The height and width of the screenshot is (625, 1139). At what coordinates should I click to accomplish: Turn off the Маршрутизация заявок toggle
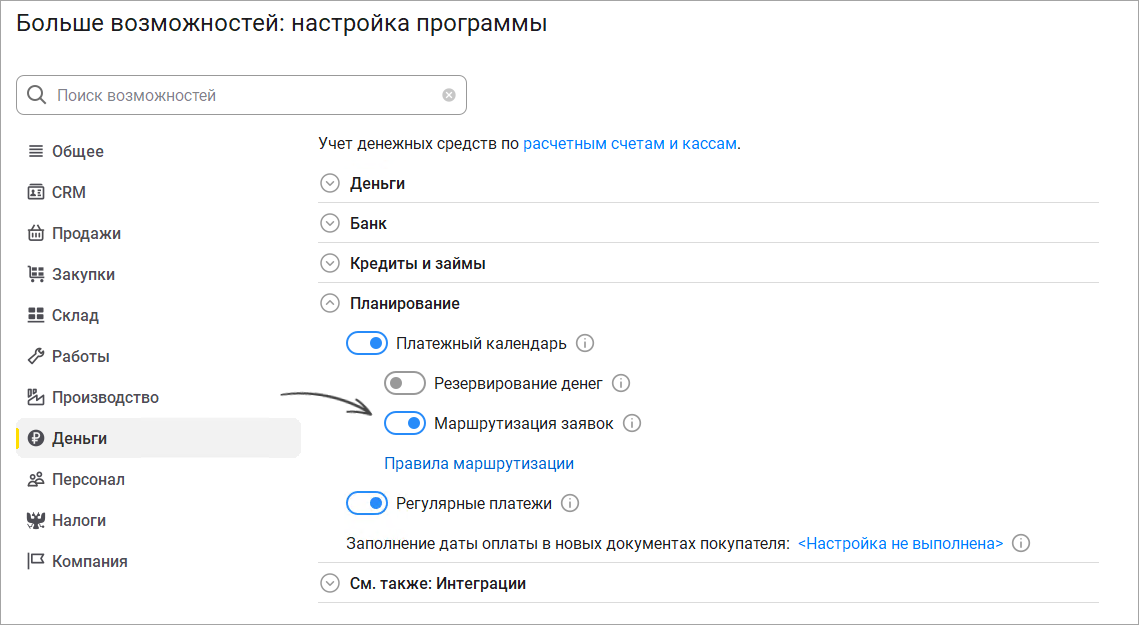405,423
